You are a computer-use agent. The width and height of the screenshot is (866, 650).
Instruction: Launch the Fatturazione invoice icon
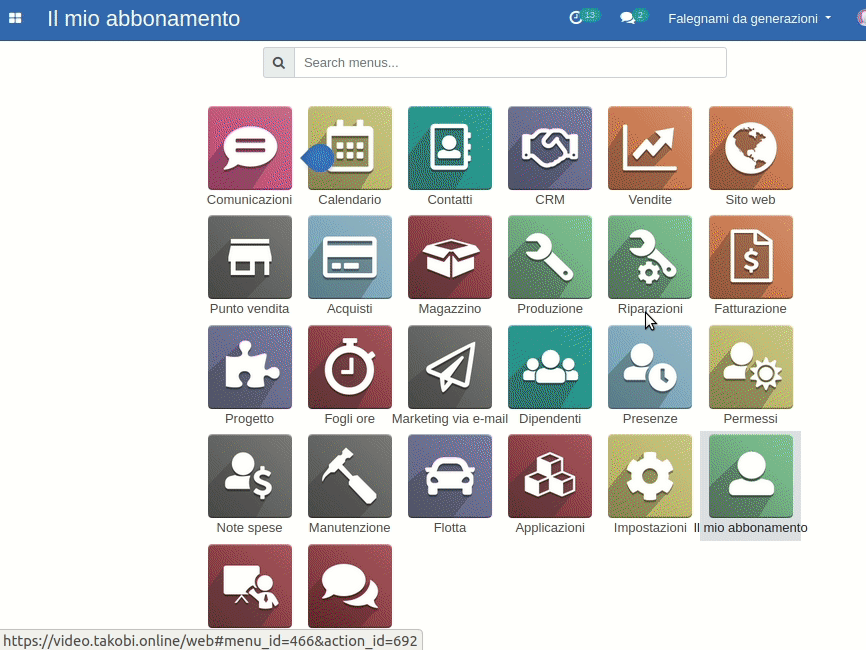coord(751,257)
